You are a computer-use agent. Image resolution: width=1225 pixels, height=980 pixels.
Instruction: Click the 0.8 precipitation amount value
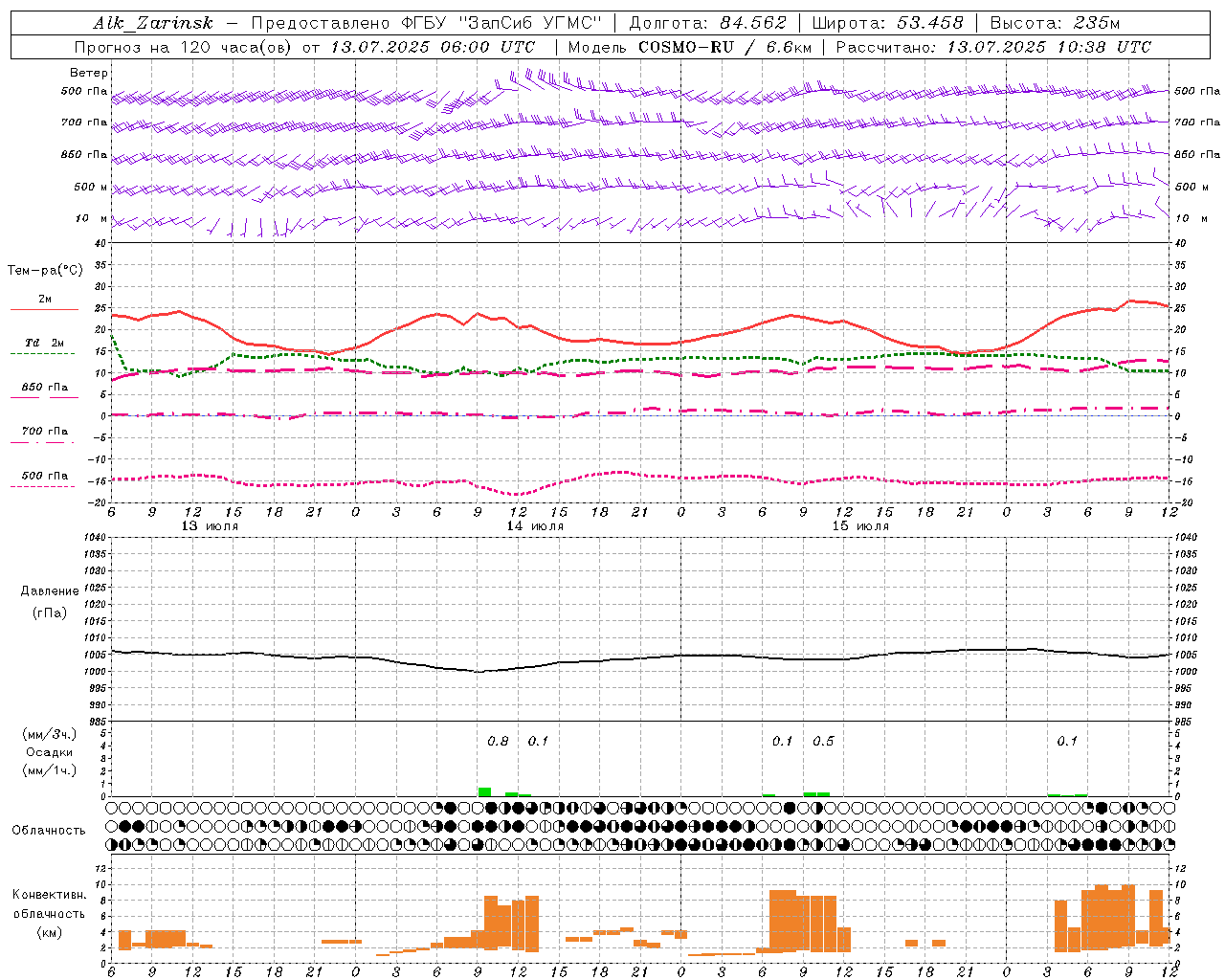[498, 742]
